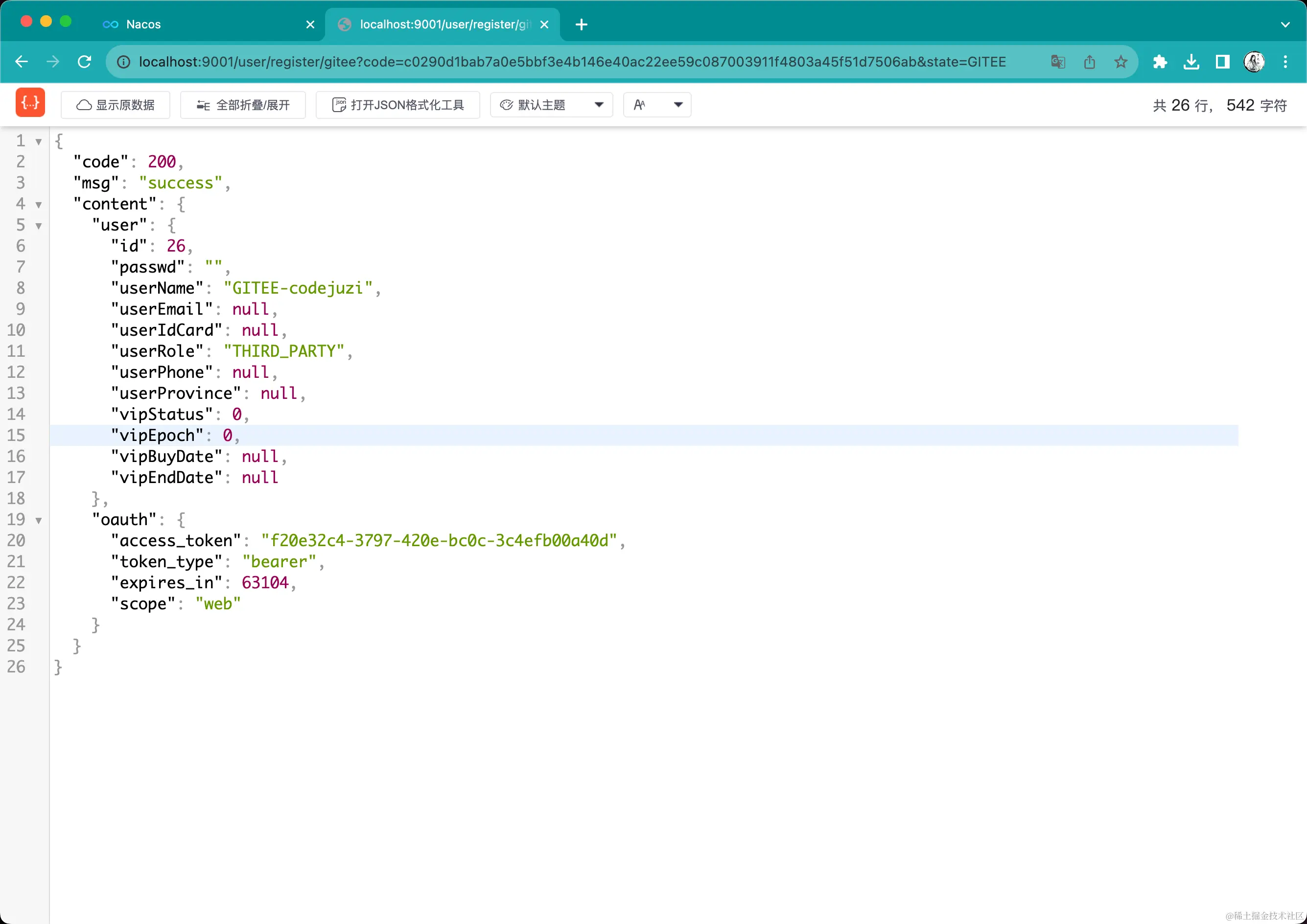Click the share page icon

tap(1089, 62)
